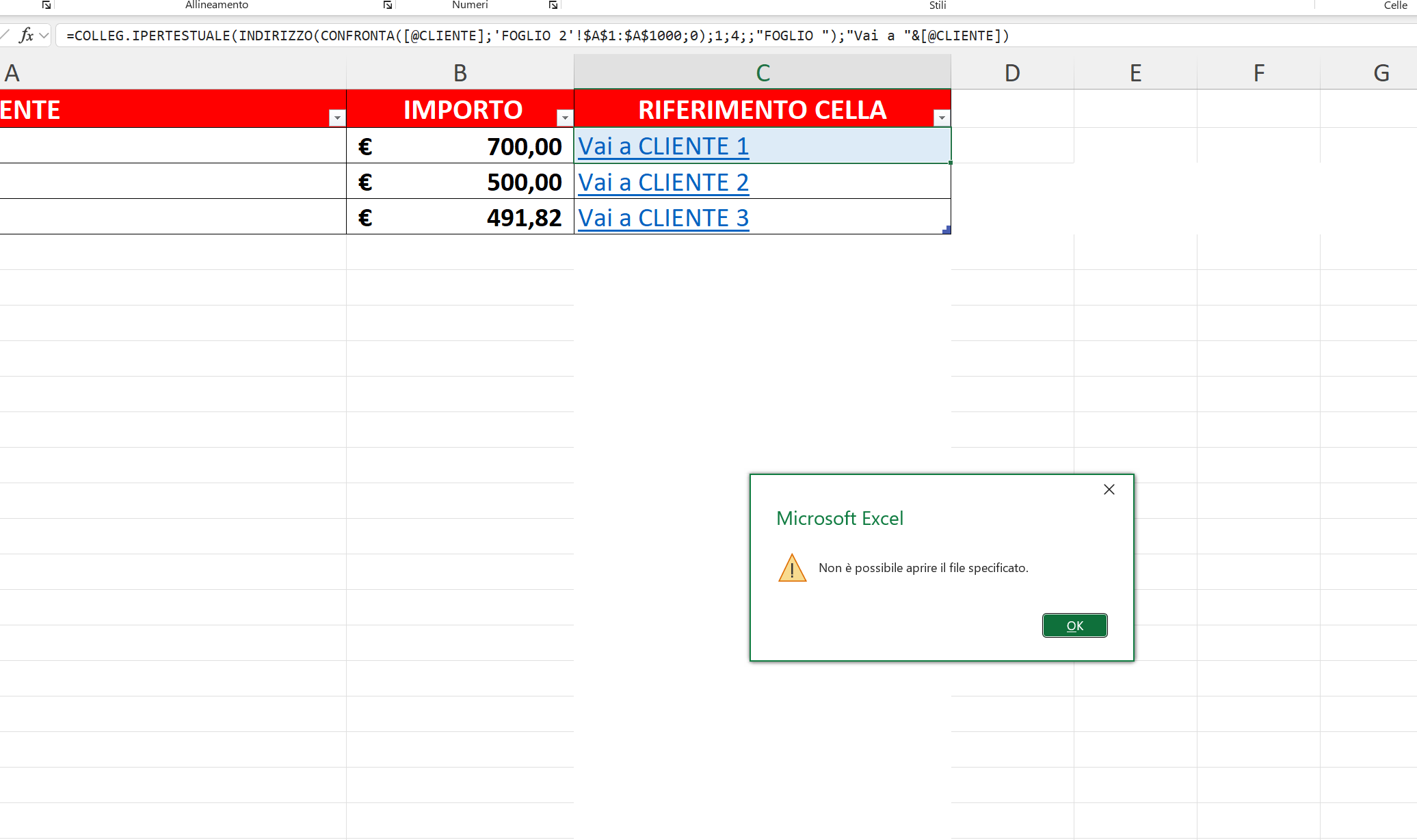Open Allineamento dialog launcher arrow
This screenshot has height=840, width=1417.
tap(388, 5)
